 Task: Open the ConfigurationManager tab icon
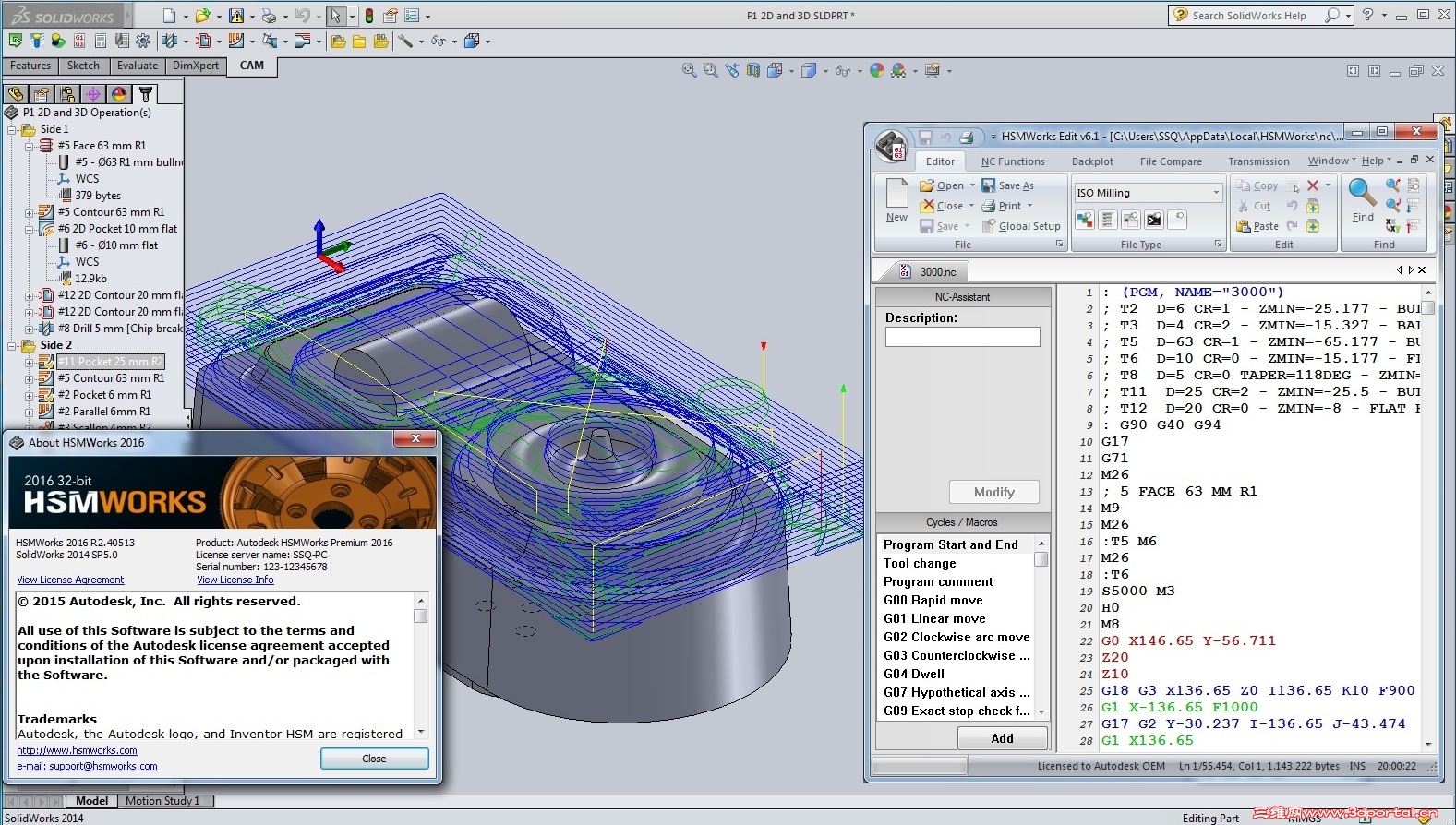pyautogui.click(x=67, y=94)
